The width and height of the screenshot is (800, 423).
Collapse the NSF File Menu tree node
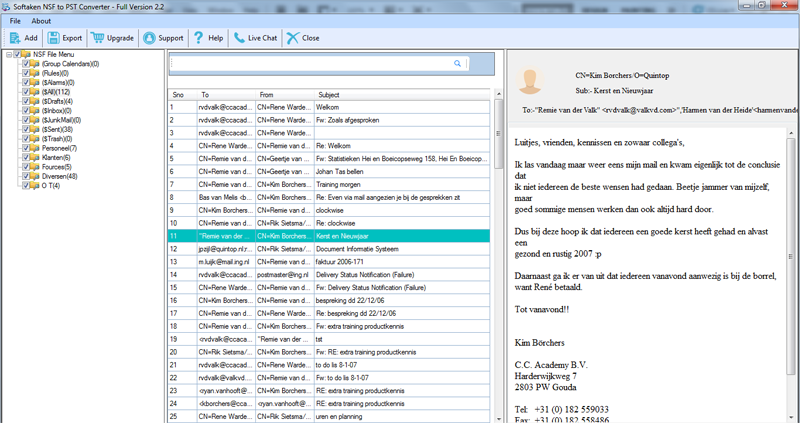pyautogui.click(x=9, y=55)
